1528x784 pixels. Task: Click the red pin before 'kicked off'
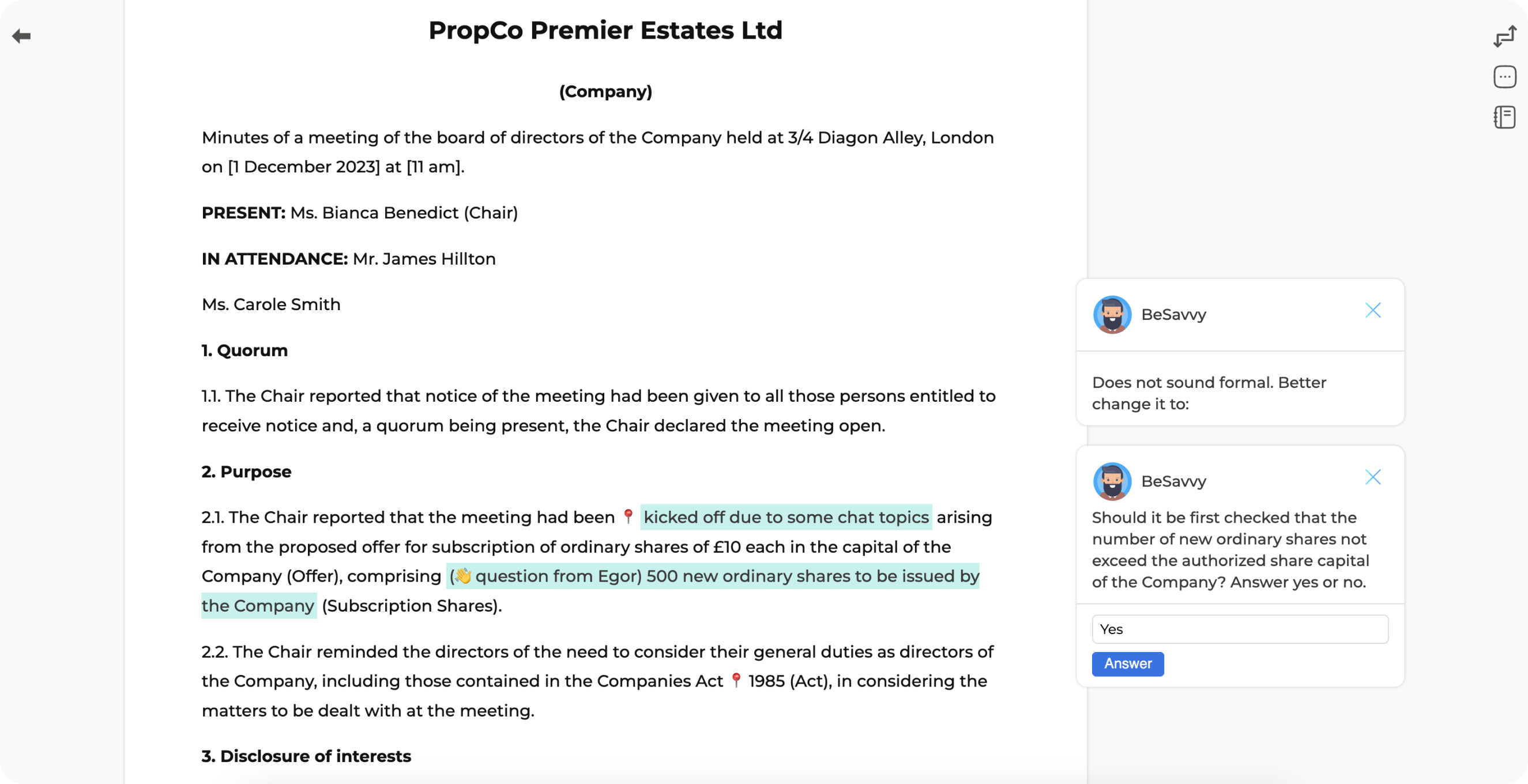click(628, 516)
